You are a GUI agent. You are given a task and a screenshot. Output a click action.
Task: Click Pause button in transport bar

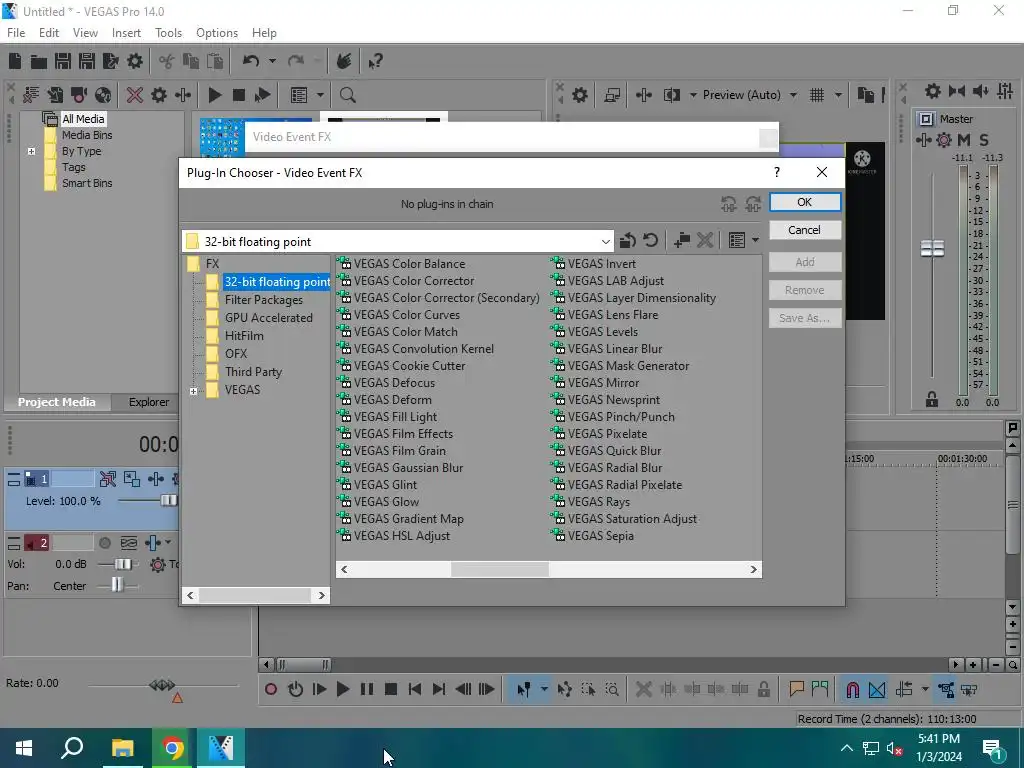tap(367, 689)
